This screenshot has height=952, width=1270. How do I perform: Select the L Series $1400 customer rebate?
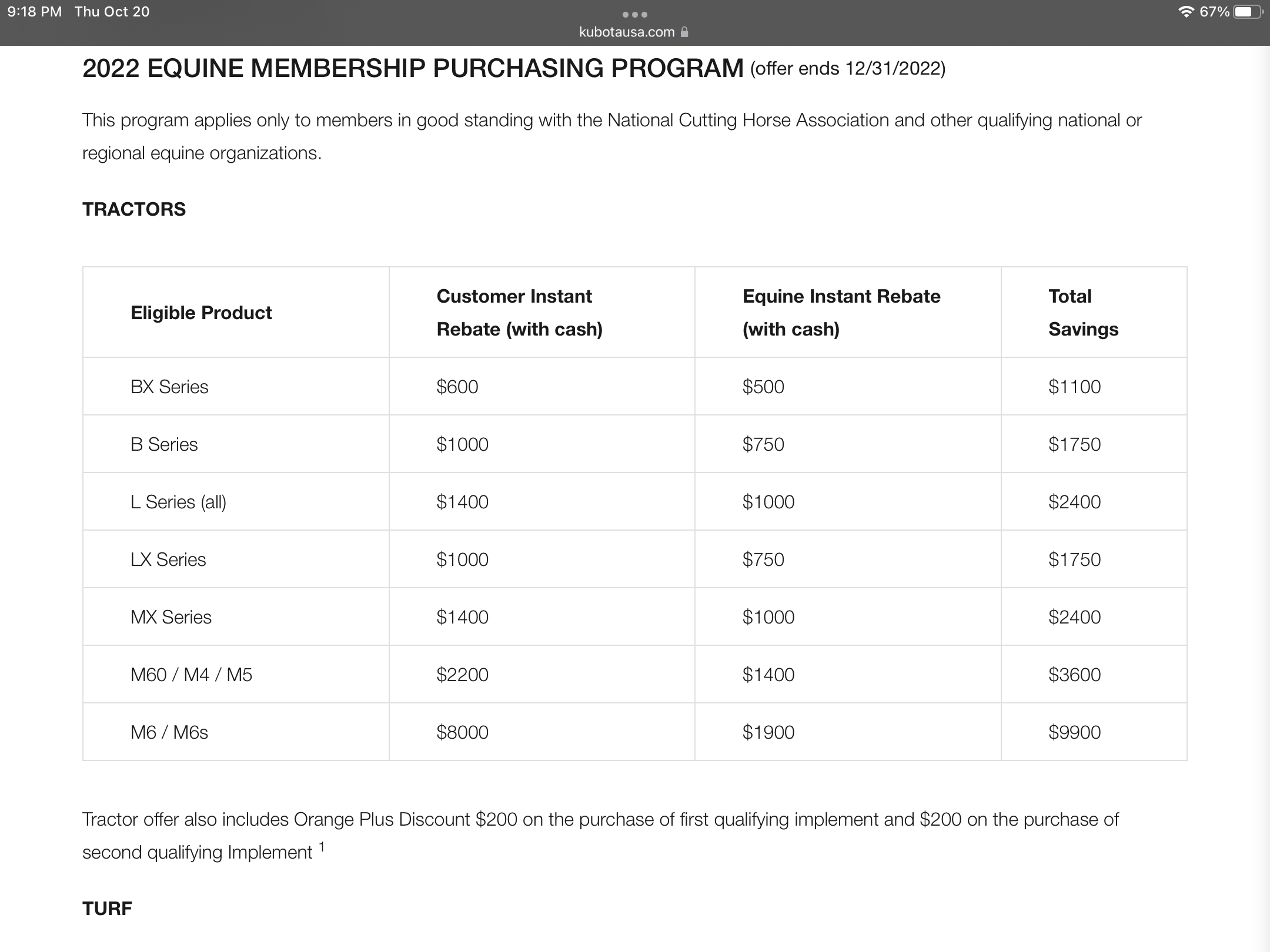462,502
